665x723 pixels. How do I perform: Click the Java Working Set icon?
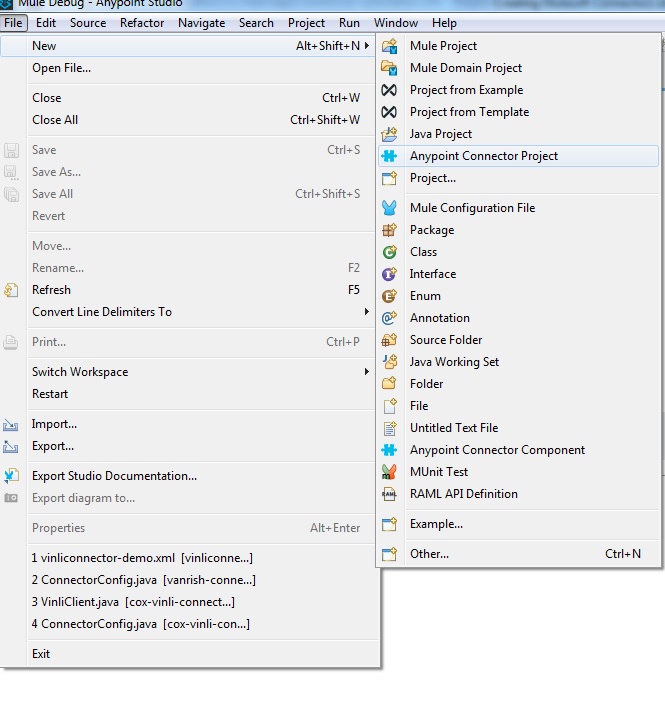pos(389,362)
